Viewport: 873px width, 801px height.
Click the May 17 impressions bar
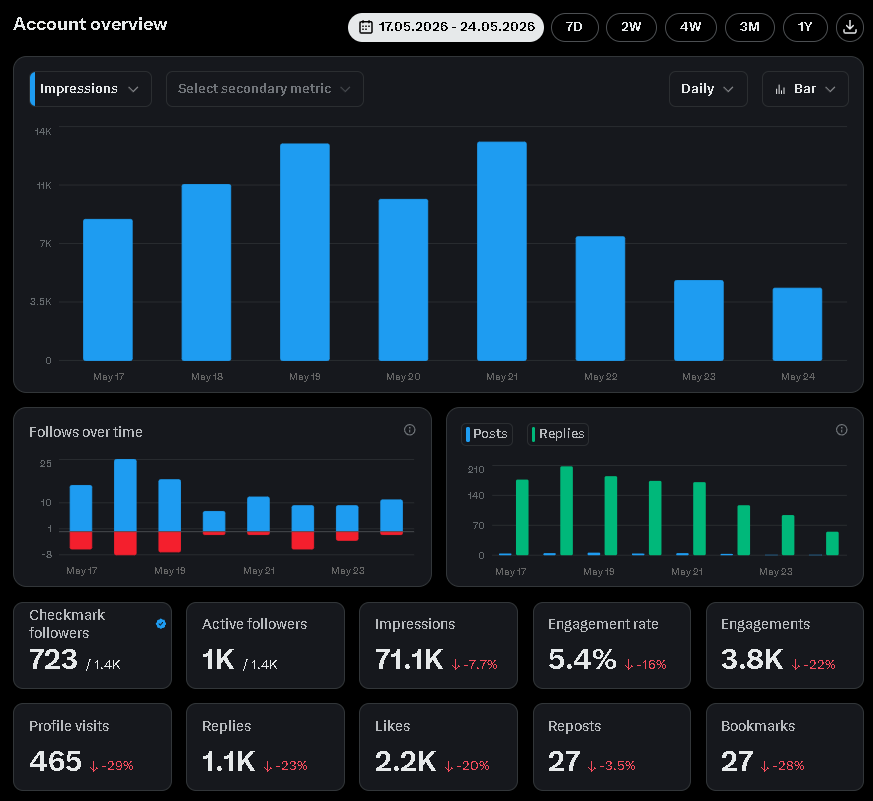(108, 289)
